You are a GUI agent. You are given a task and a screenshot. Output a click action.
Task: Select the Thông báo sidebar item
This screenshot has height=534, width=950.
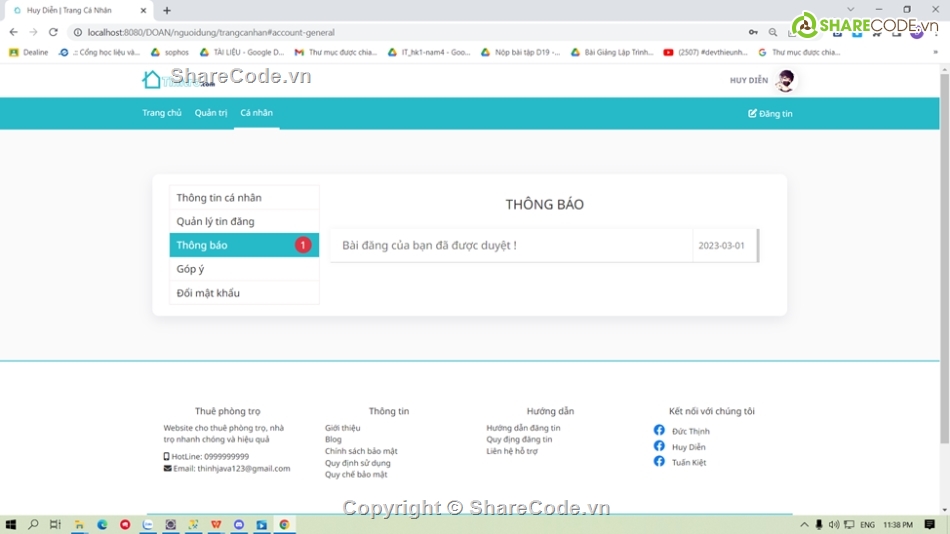pyautogui.click(x=244, y=245)
